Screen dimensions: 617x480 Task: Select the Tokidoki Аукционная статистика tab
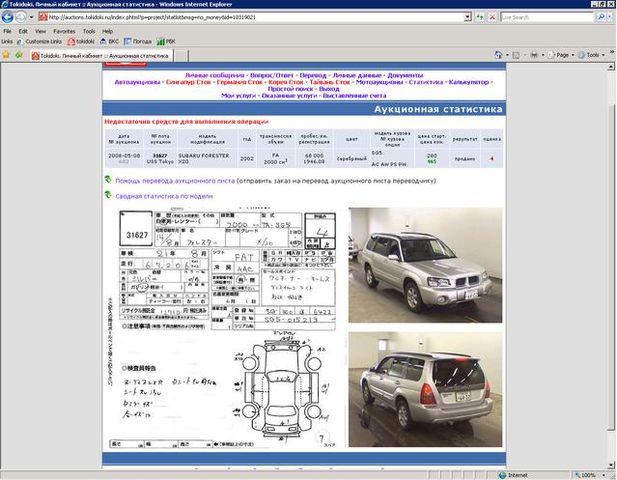click(x=101, y=56)
